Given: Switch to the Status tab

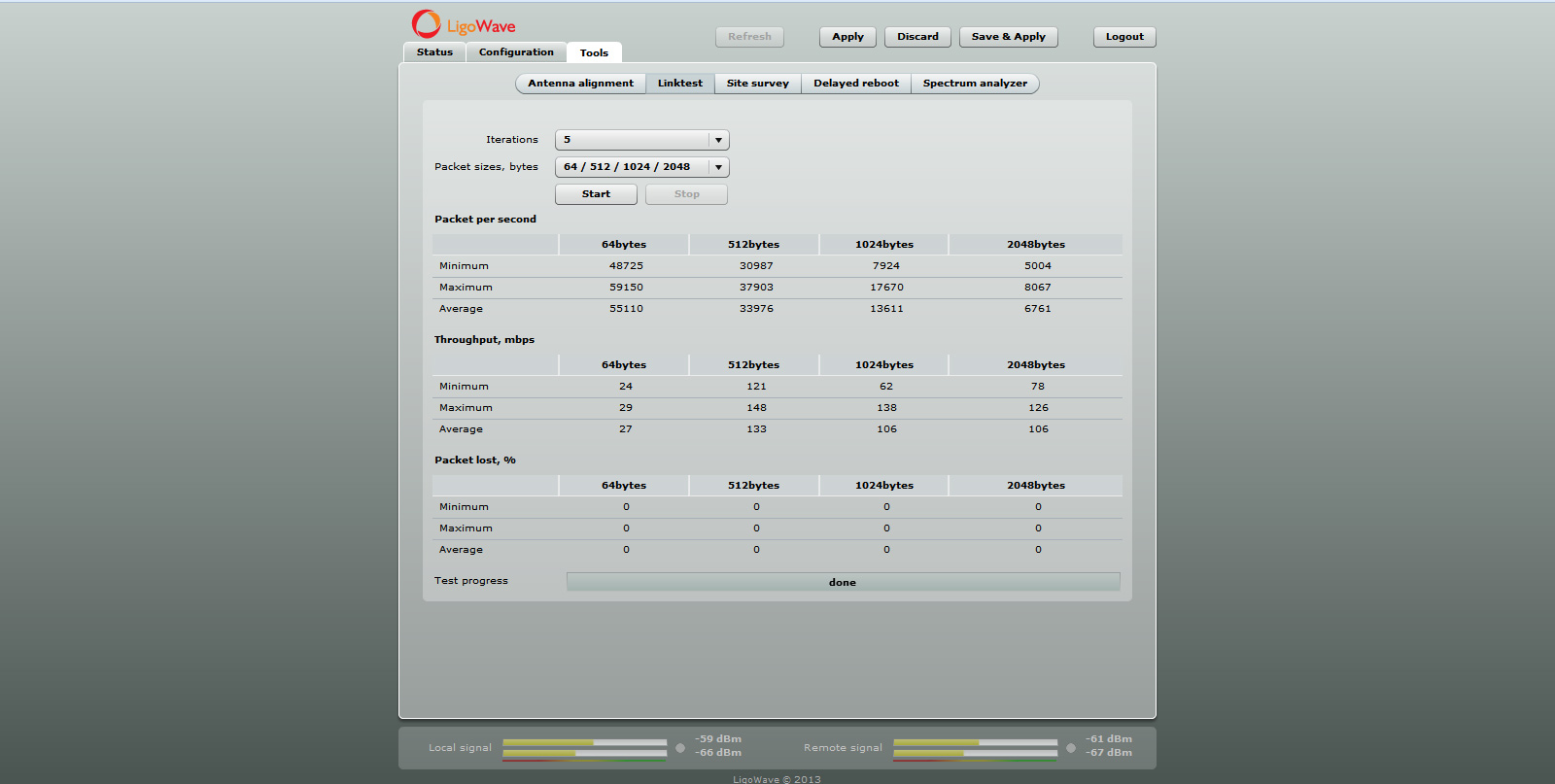Looking at the screenshot, I should 434,52.
